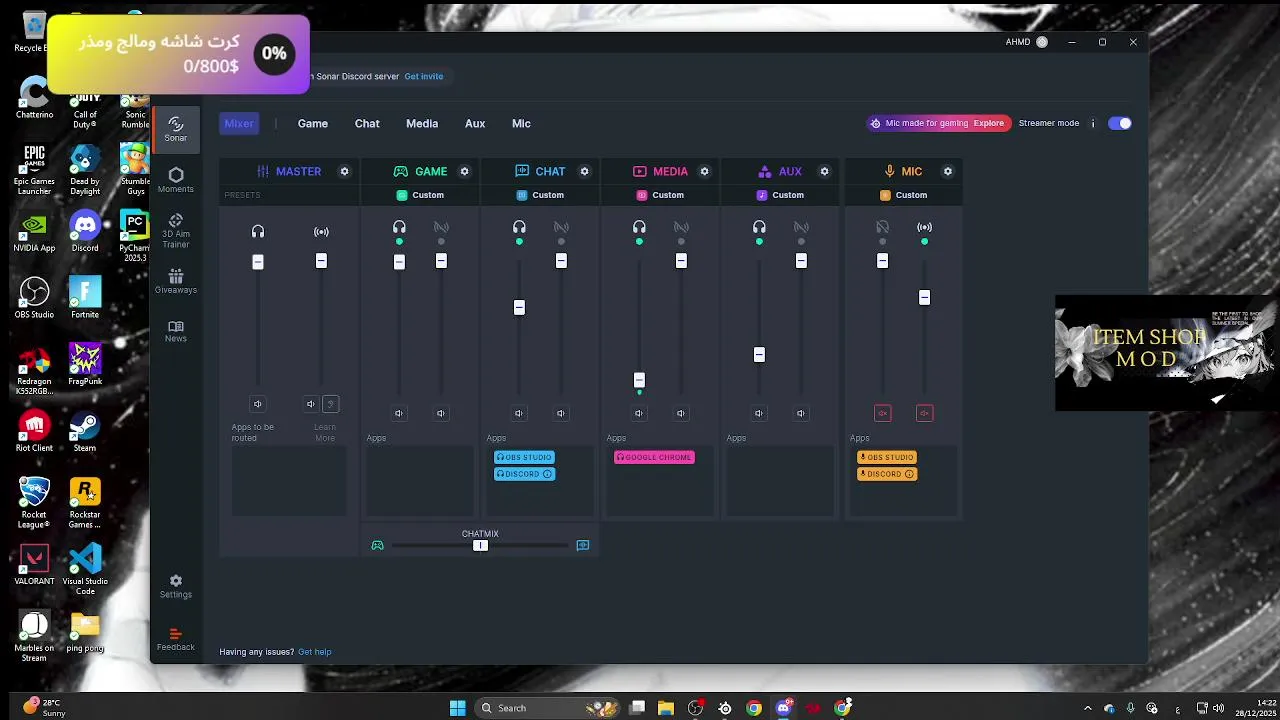Open the CHAT Custom preset dropdown
The image size is (1280, 720).
540,195
